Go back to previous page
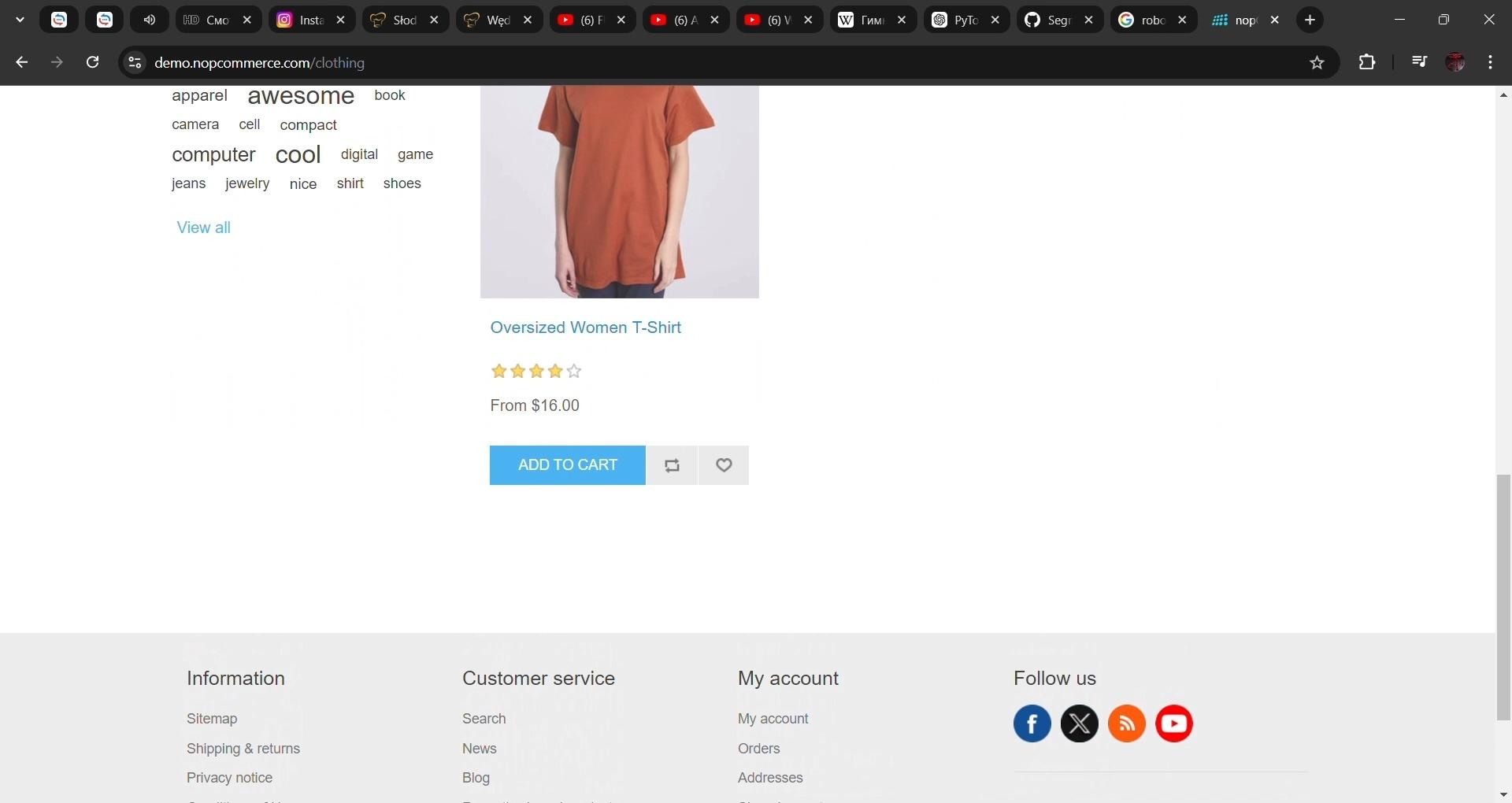This screenshot has width=1512, height=803. [21, 62]
